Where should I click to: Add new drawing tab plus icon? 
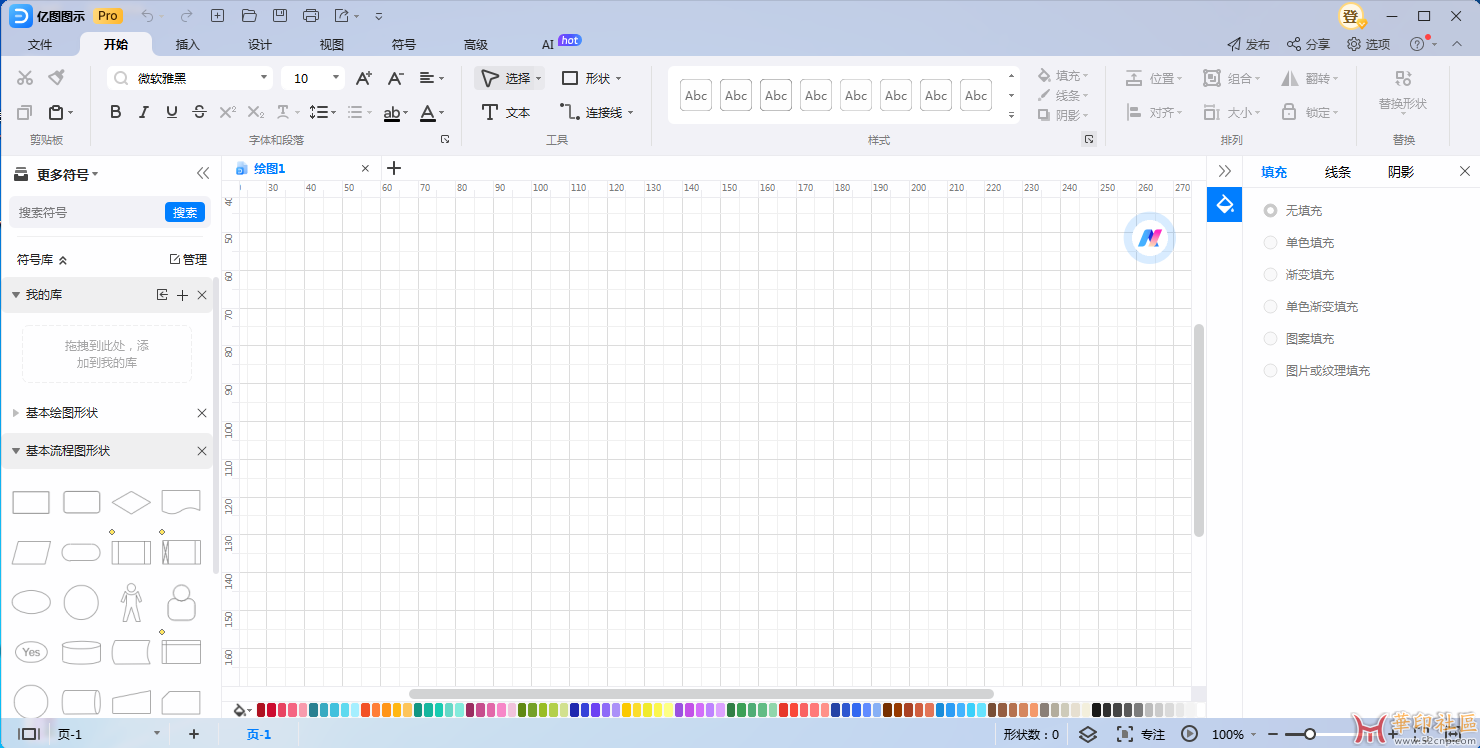coord(394,168)
